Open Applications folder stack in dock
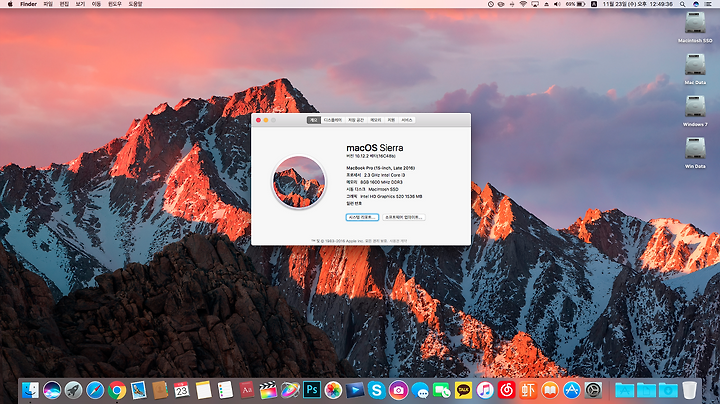 (x=624, y=390)
